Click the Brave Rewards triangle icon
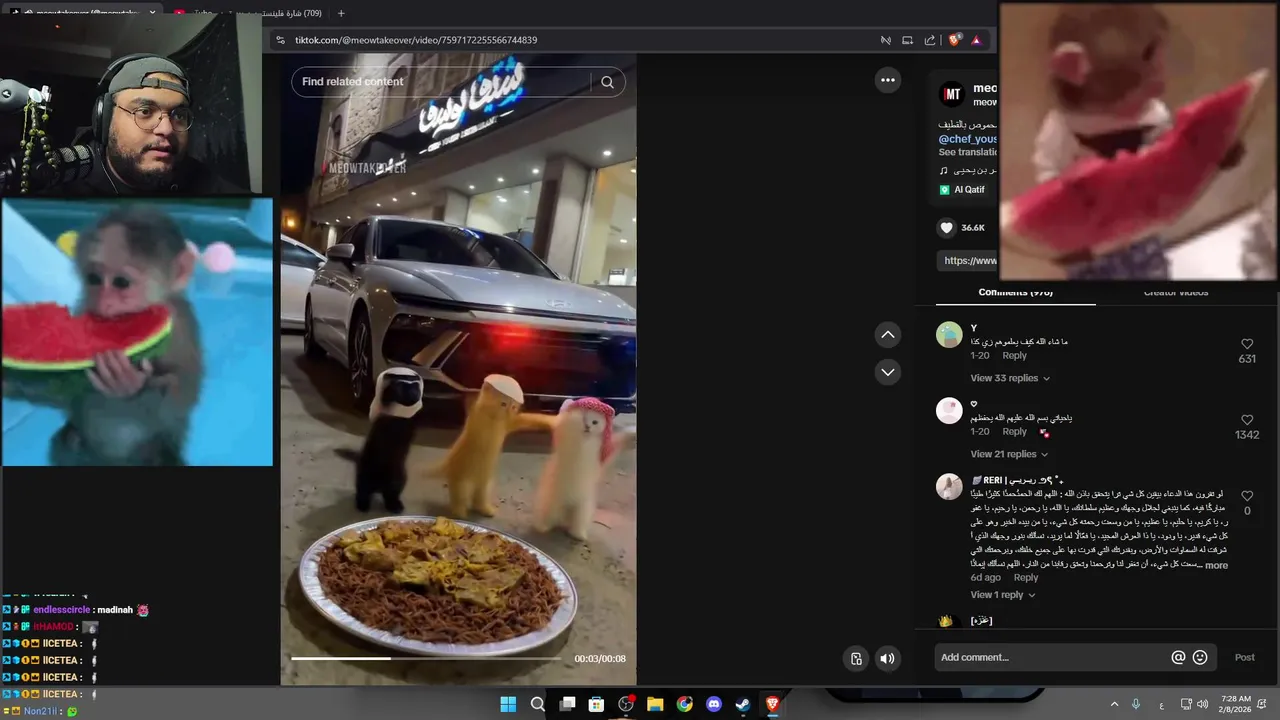 coord(976,40)
